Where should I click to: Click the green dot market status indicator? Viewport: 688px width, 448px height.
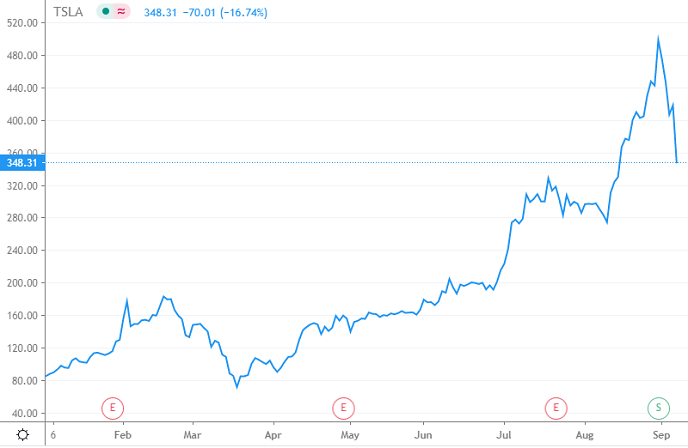[x=105, y=12]
